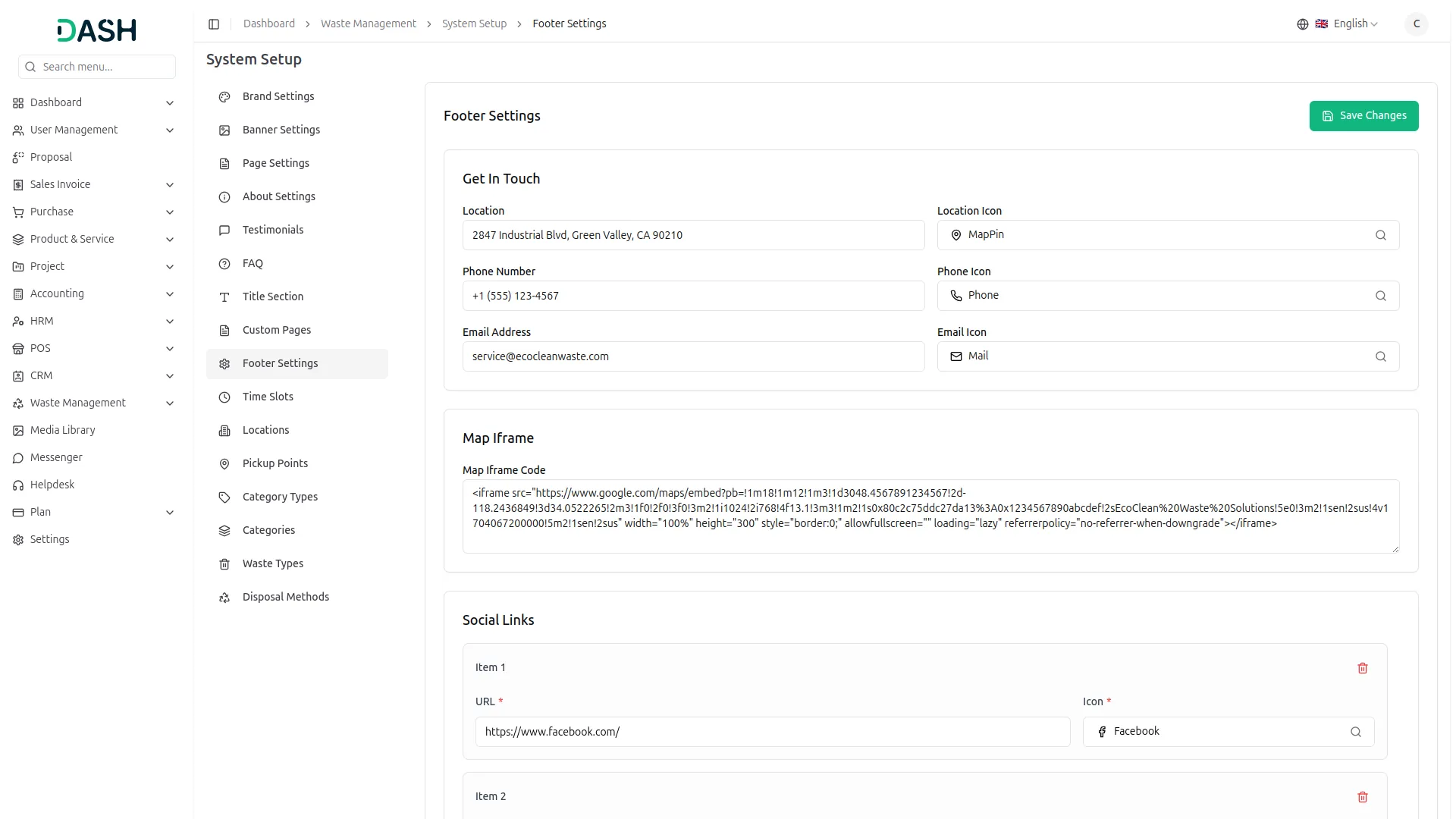
Task: Click the Save Changes button
Action: pyautogui.click(x=1363, y=116)
